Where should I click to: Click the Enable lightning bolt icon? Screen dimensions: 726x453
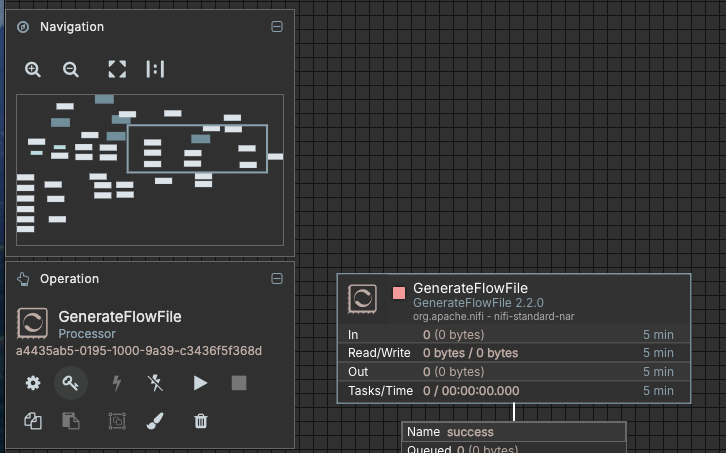[x=116, y=382]
